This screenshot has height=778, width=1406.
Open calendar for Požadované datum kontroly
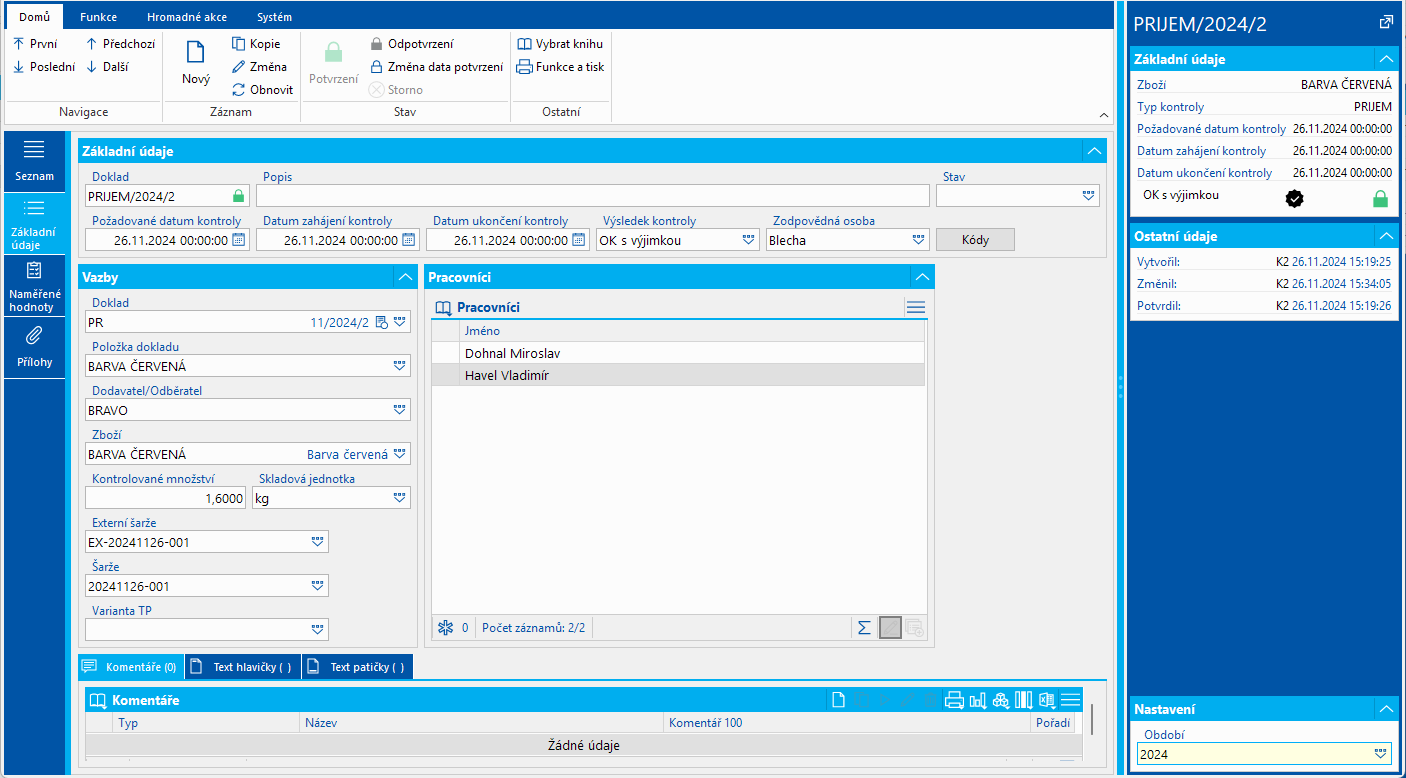(239, 240)
